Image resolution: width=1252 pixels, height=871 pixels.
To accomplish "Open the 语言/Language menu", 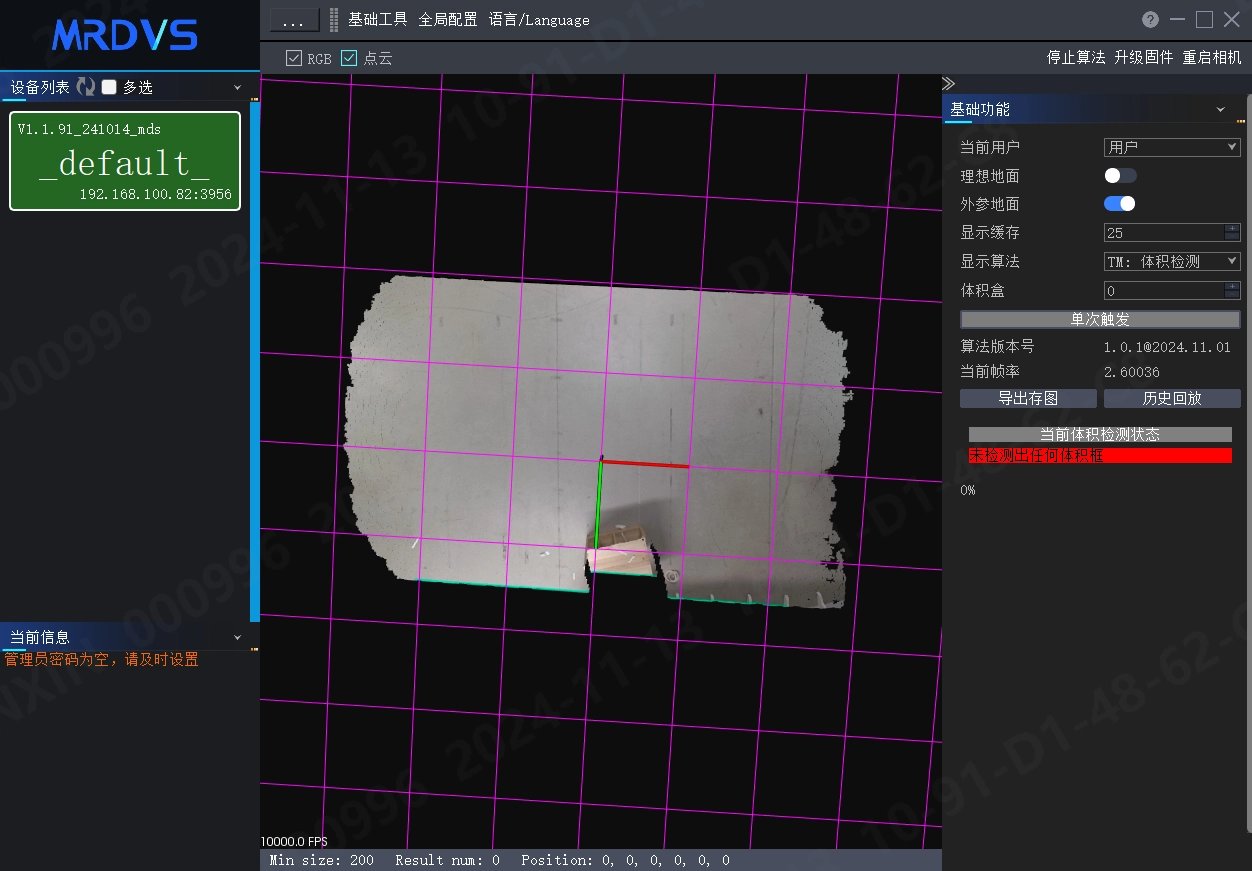I will click(x=539, y=20).
